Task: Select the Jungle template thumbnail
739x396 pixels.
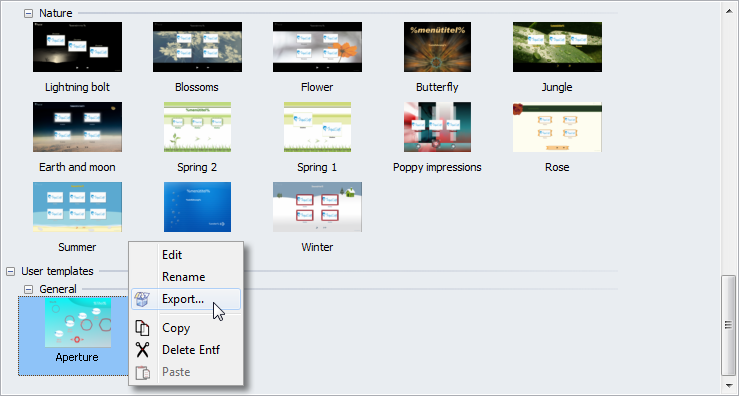Action: point(557,47)
